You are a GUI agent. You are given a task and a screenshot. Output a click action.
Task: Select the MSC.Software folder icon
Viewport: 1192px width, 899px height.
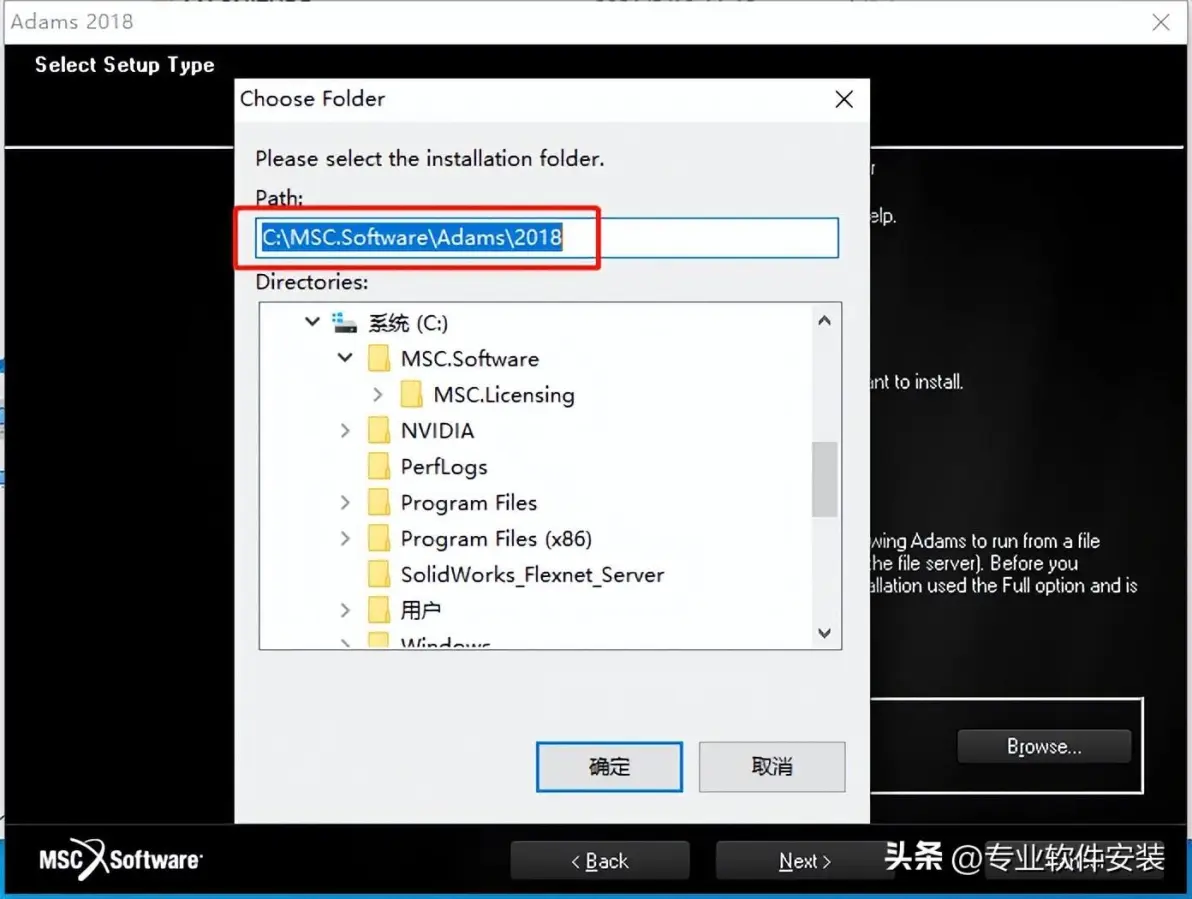[x=379, y=358]
